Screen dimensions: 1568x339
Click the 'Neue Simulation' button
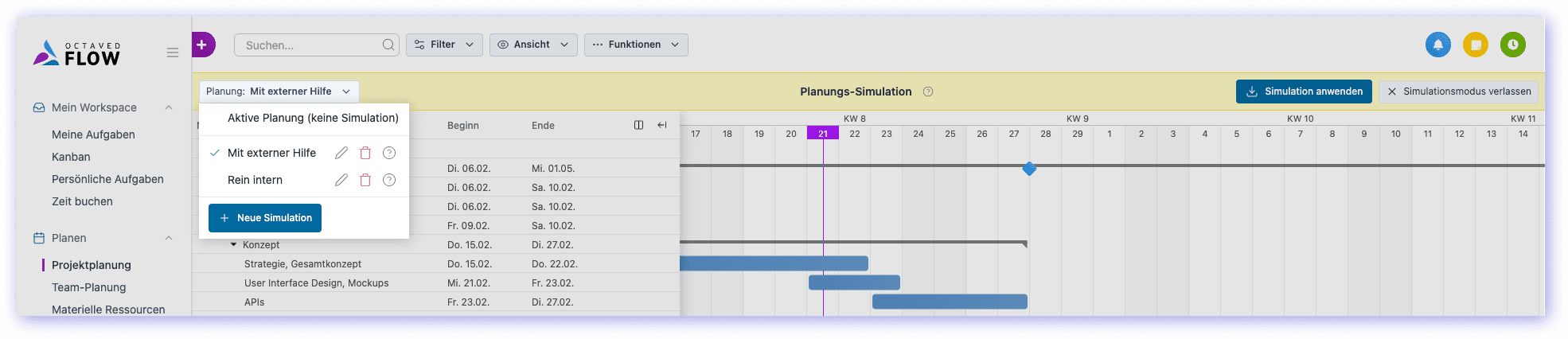tap(265, 218)
